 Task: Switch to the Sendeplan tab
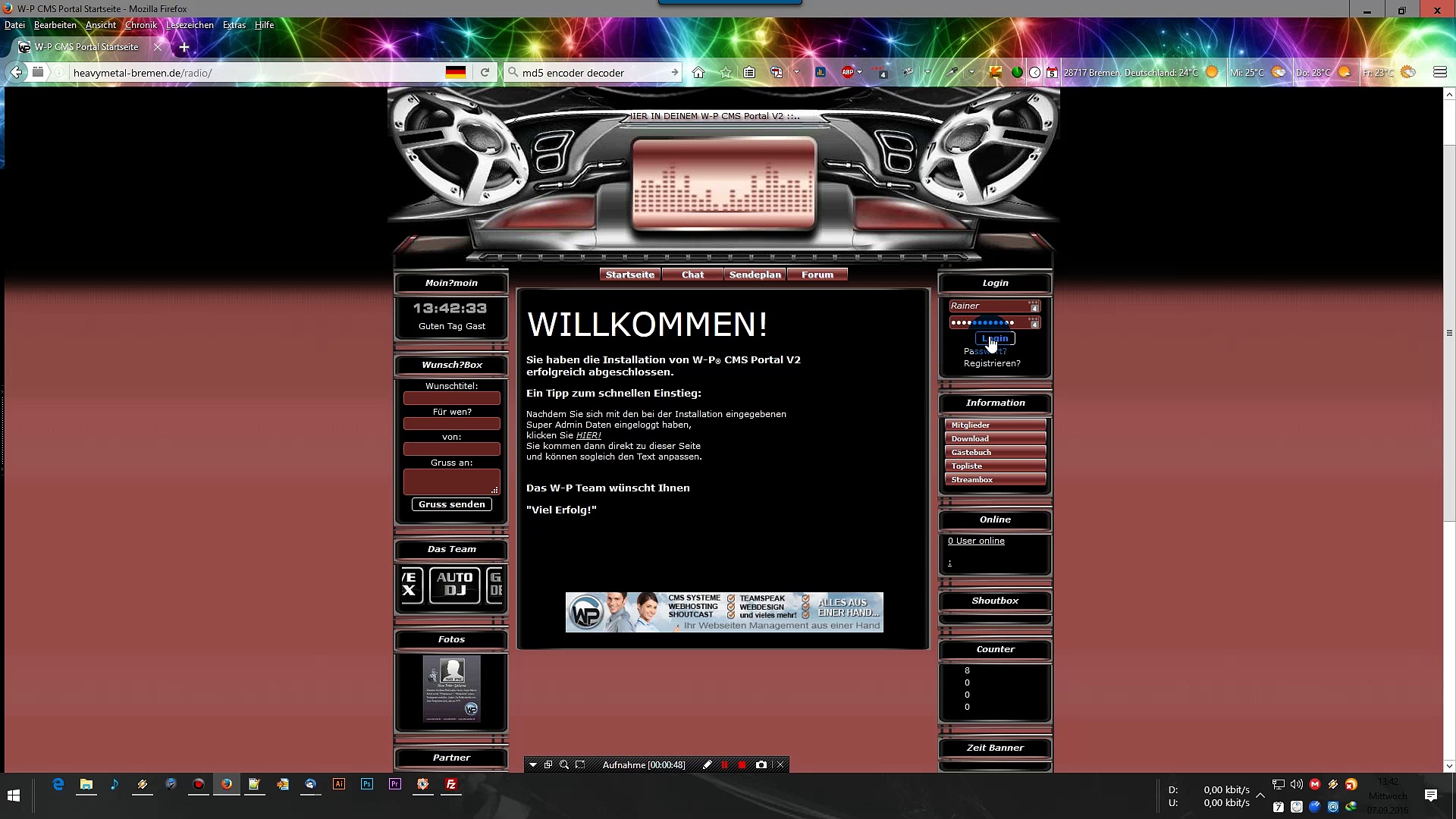(755, 275)
